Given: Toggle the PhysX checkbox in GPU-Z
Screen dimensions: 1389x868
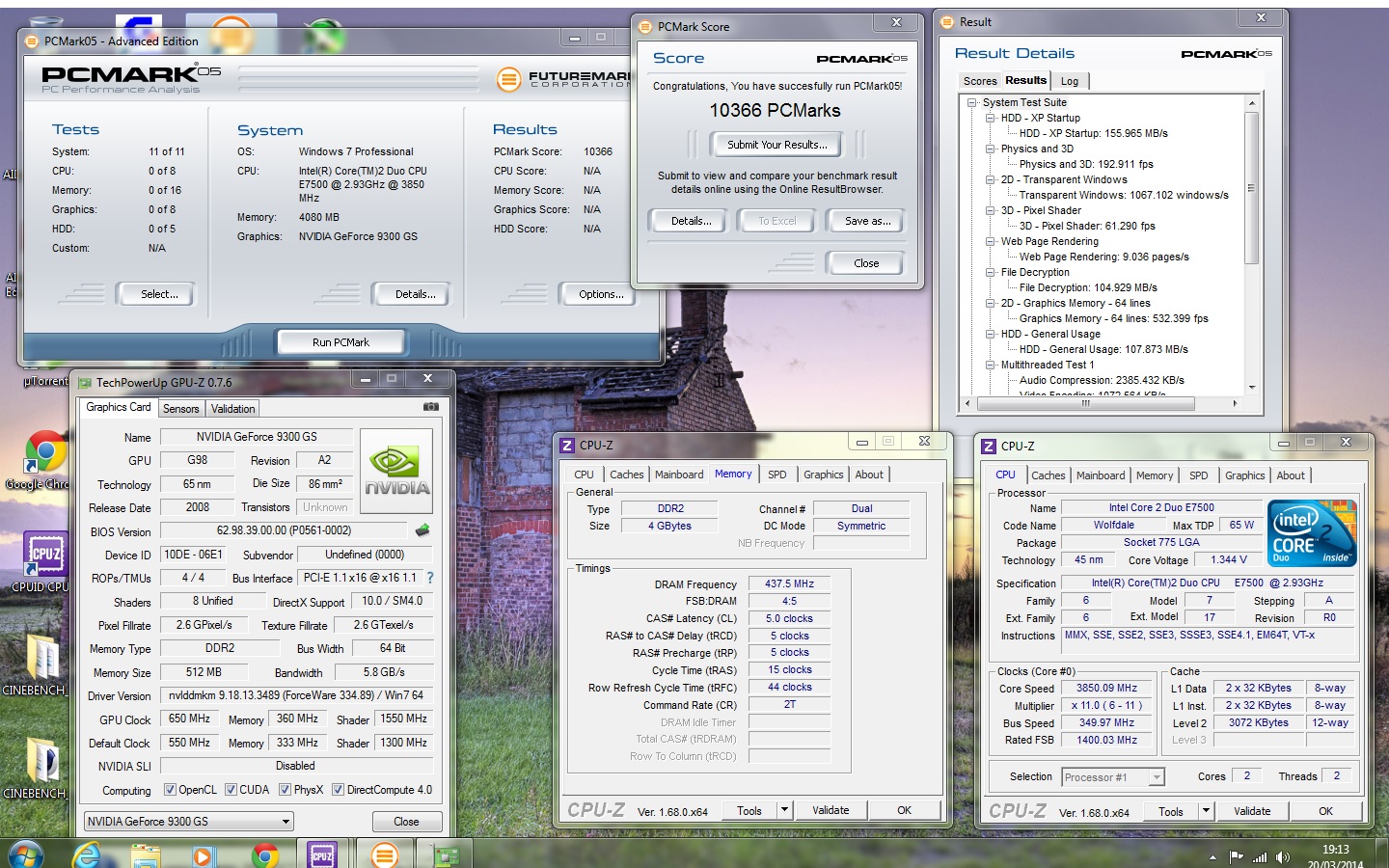Looking at the screenshot, I should click(x=285, y=789).
